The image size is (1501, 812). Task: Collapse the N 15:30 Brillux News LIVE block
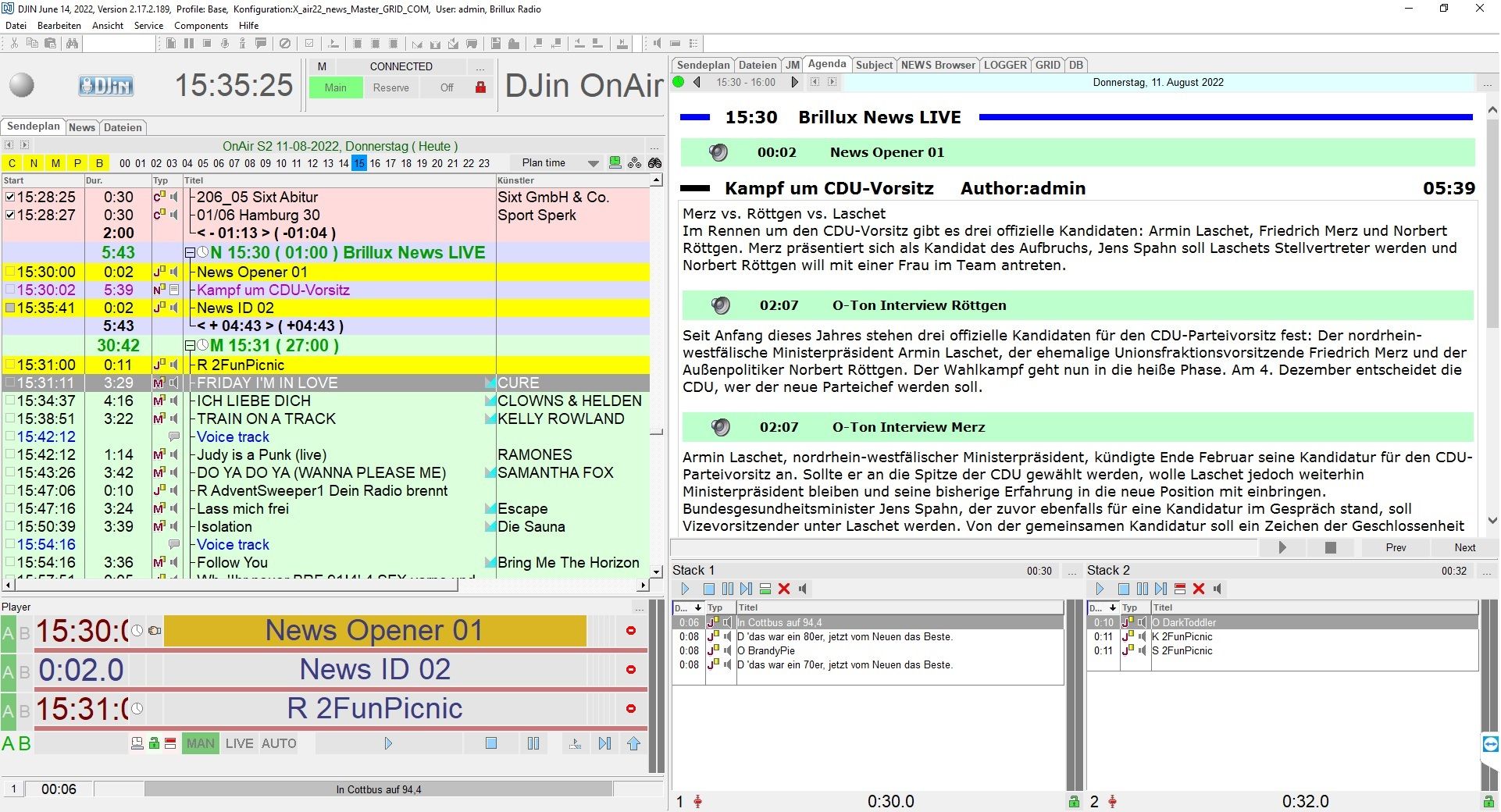pos(190,253)
